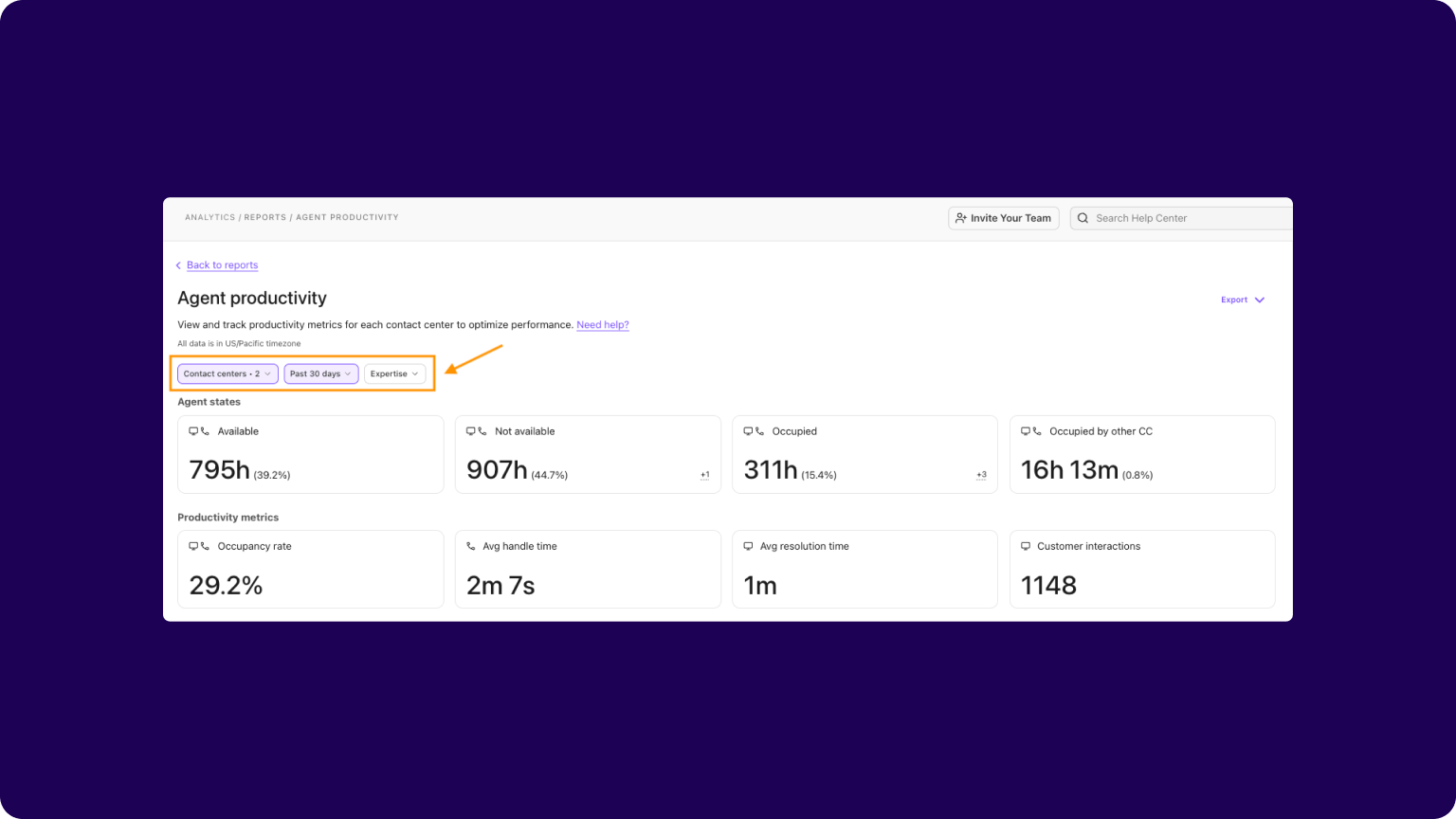Image resolution: width=1456 pixels, height=819 pixels.
Task: Click the back chevron beside Back to reports
Action: [178, 265]
